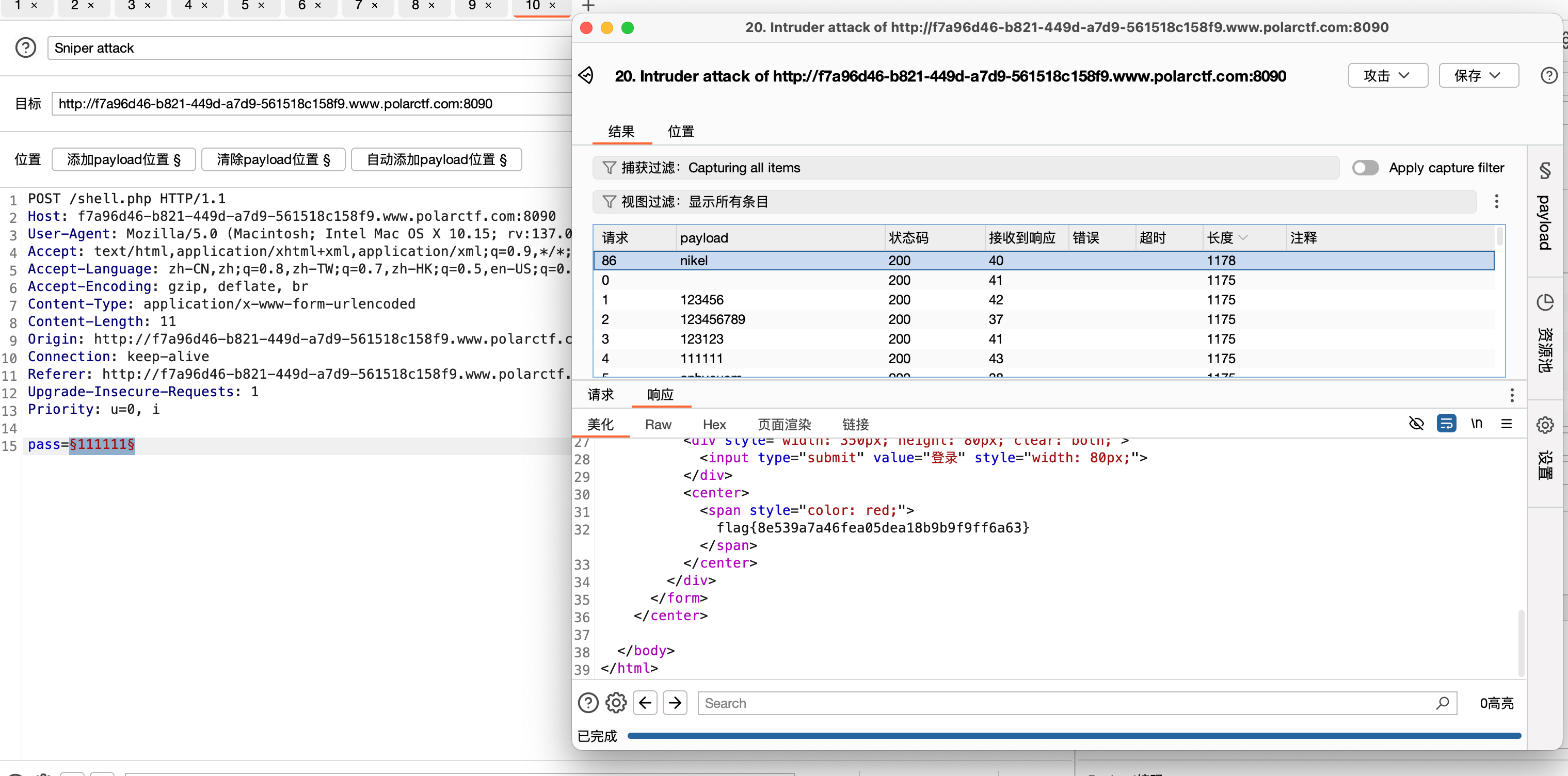Open the settings gear in the right sidebar

point(1545,425)
